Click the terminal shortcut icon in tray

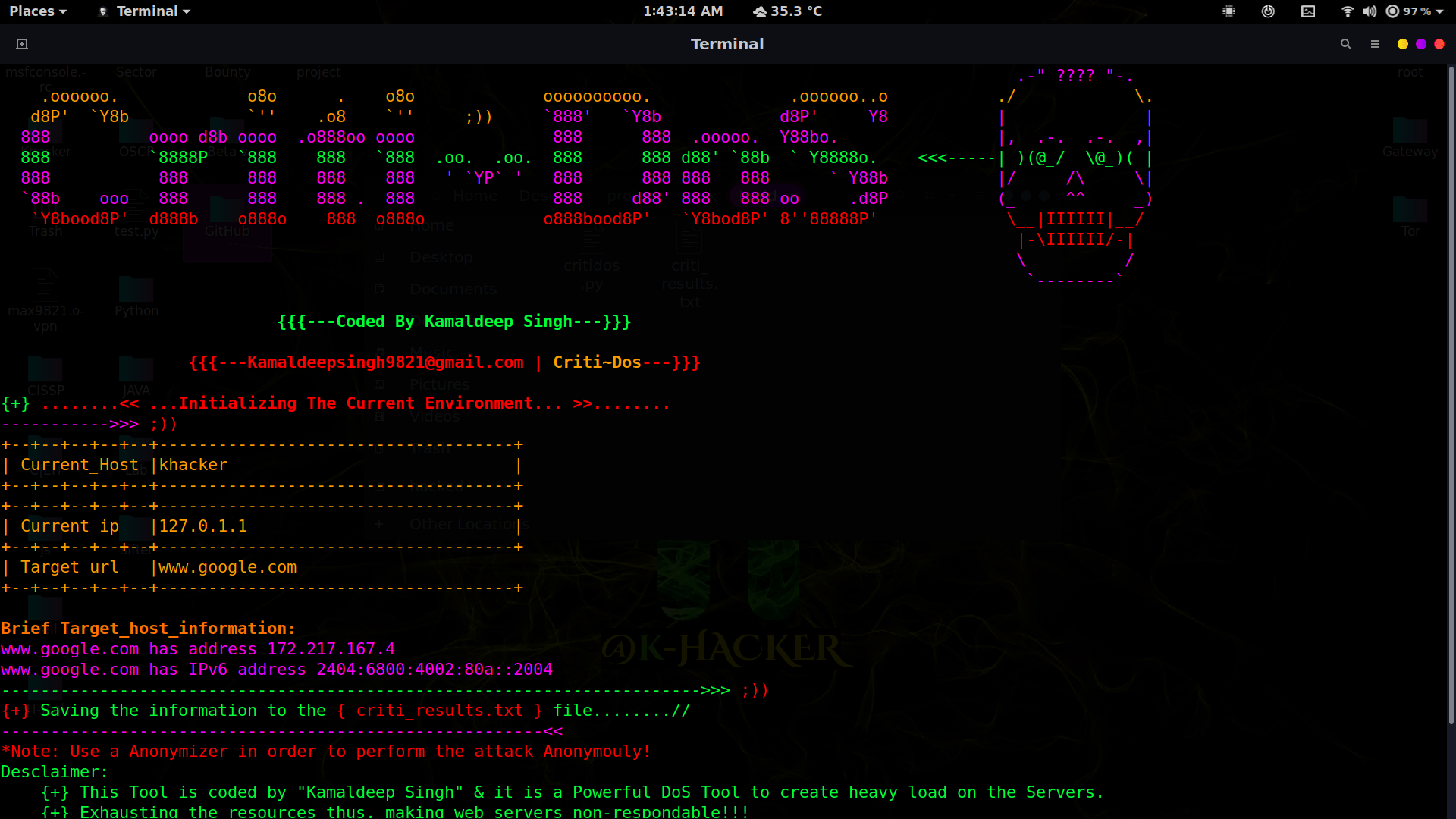(x=1308, y=11)
